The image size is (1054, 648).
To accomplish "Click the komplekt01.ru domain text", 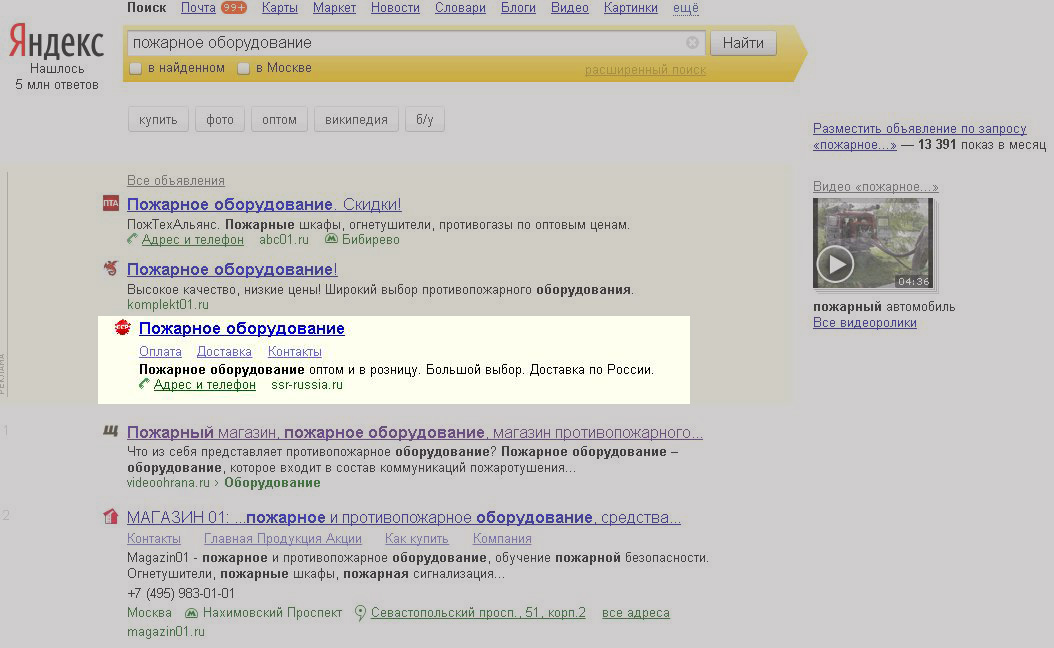I will coord(168,305).
